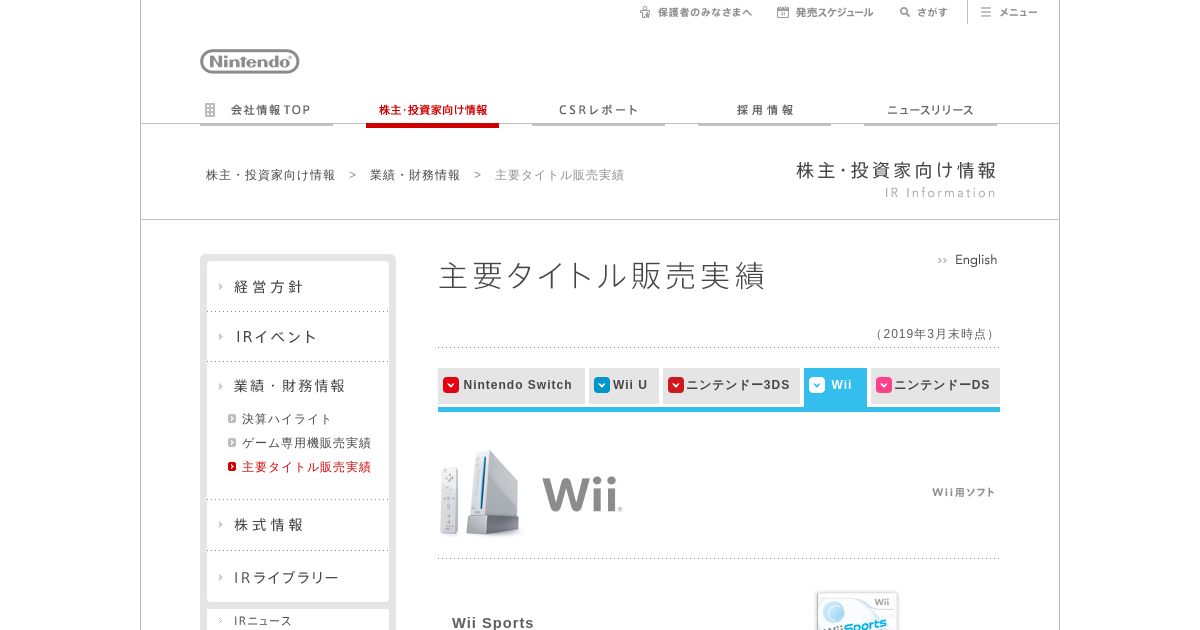Go to 会社情報TOP tab
The image size is (1200, 630).
(266, 111)
